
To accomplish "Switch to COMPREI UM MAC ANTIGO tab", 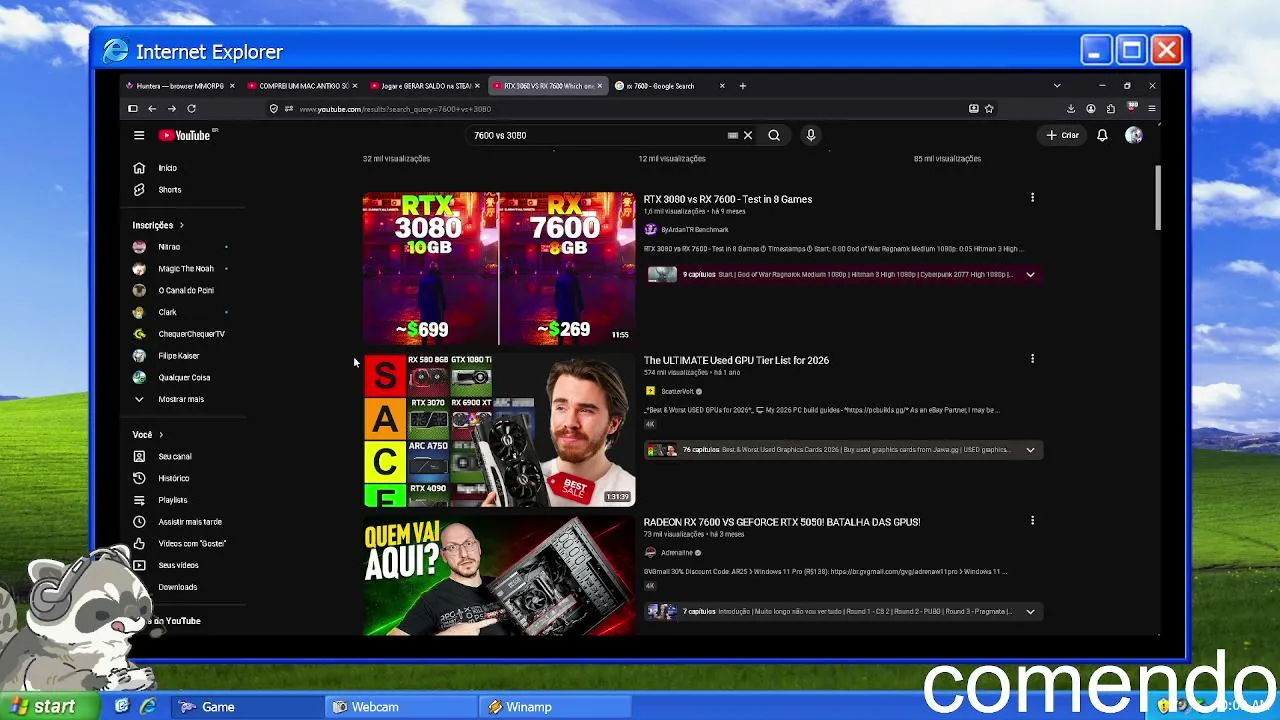I will 302,86.
